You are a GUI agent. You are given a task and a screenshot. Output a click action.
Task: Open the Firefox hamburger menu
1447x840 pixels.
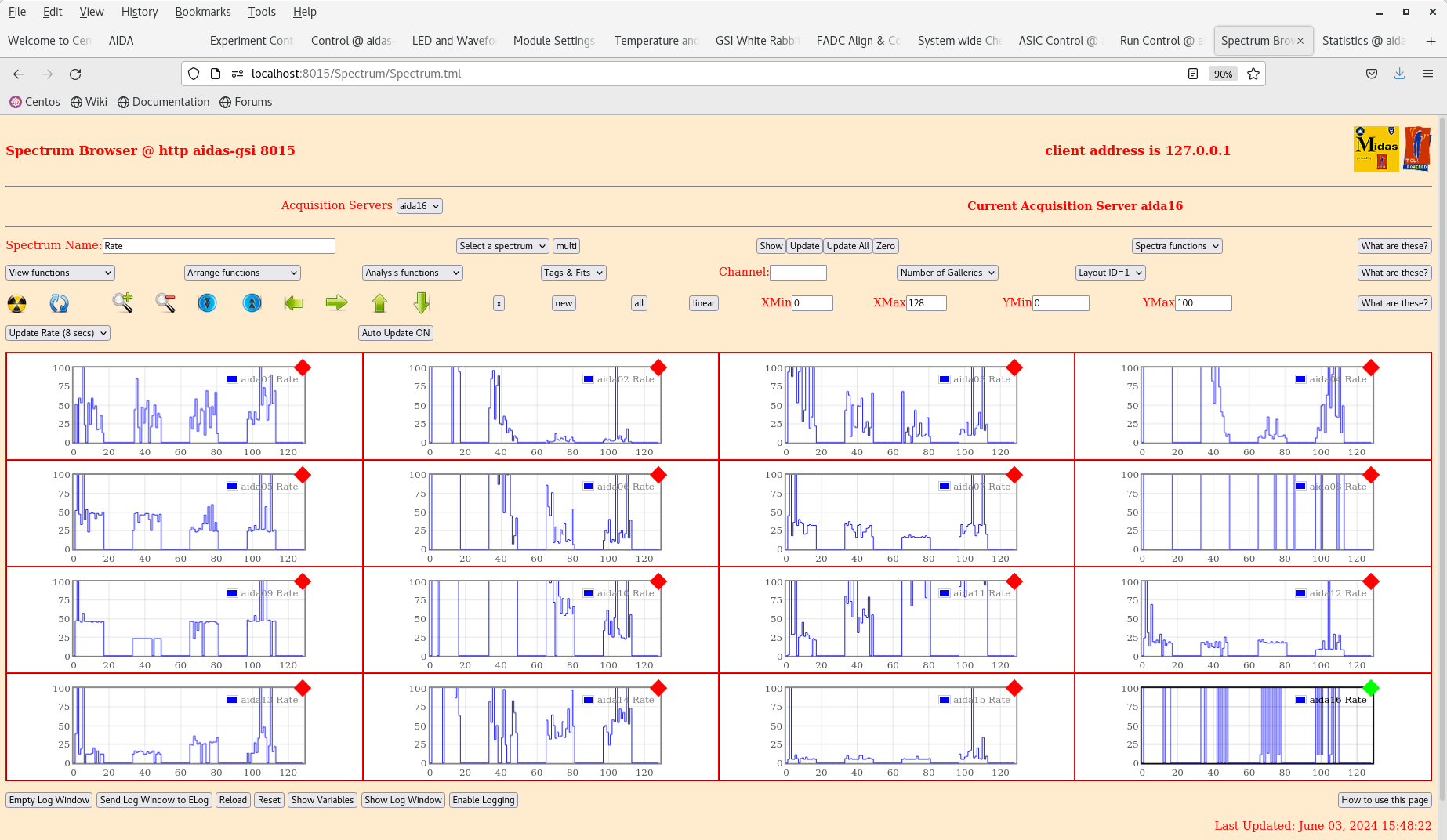(1428, 74)
